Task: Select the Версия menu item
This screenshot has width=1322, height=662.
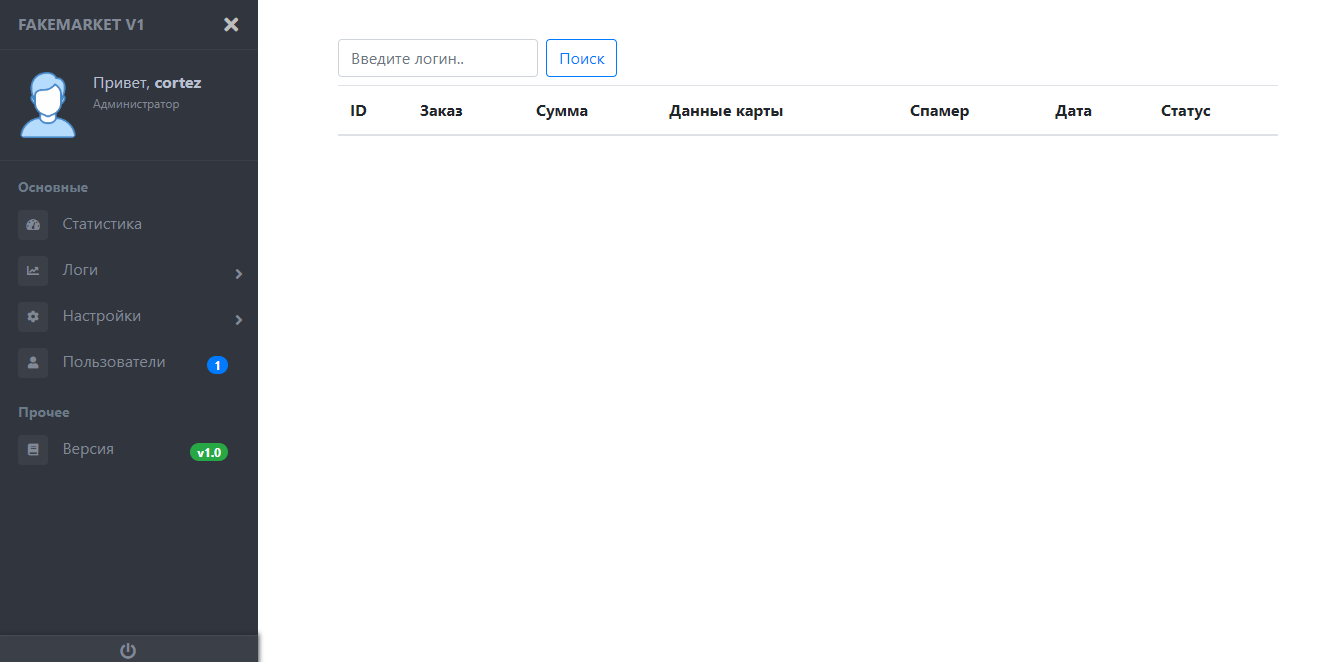Action: click(x=88, y=449)
